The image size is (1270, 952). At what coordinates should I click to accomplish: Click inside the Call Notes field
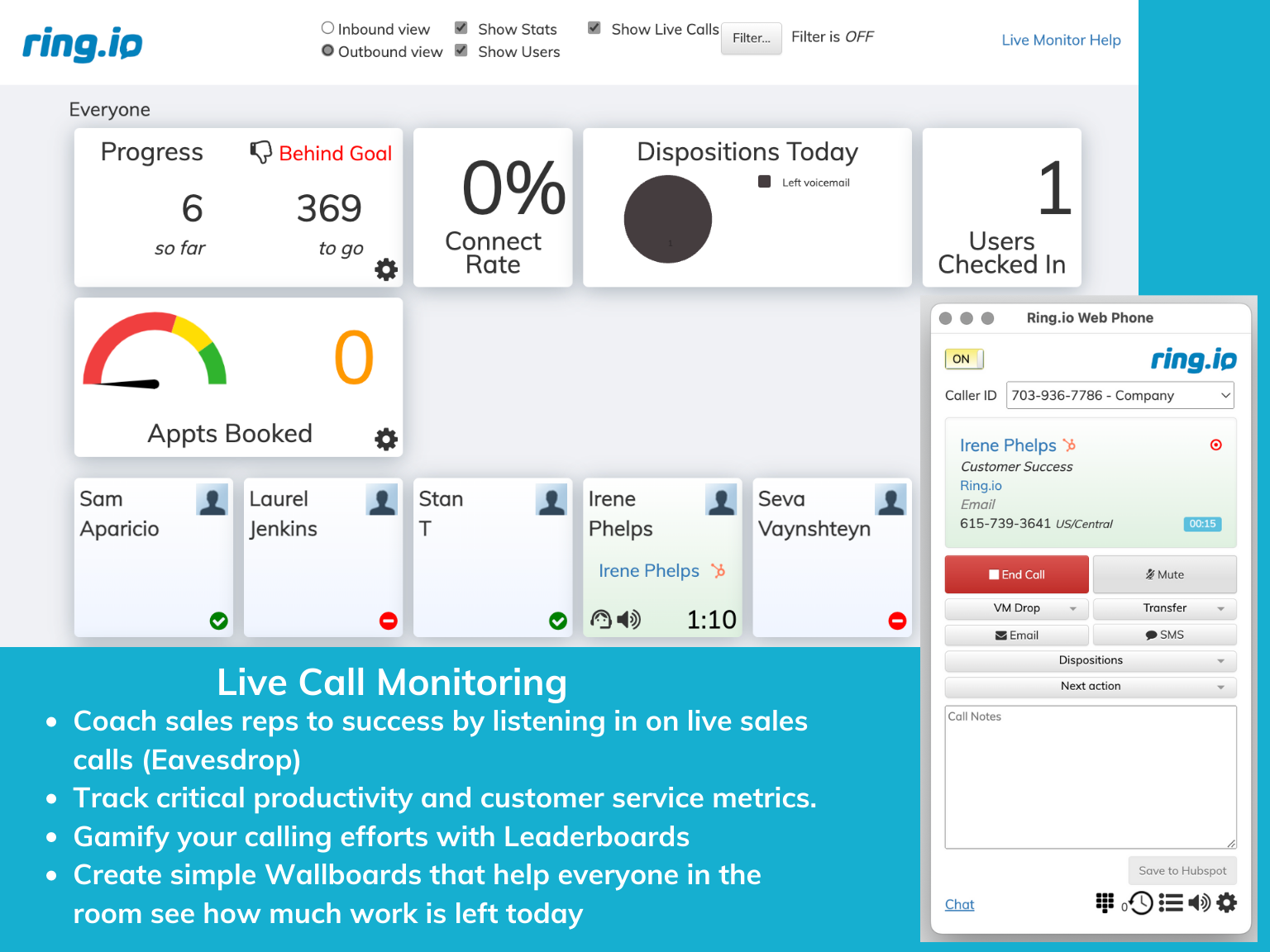point(1090,777)
